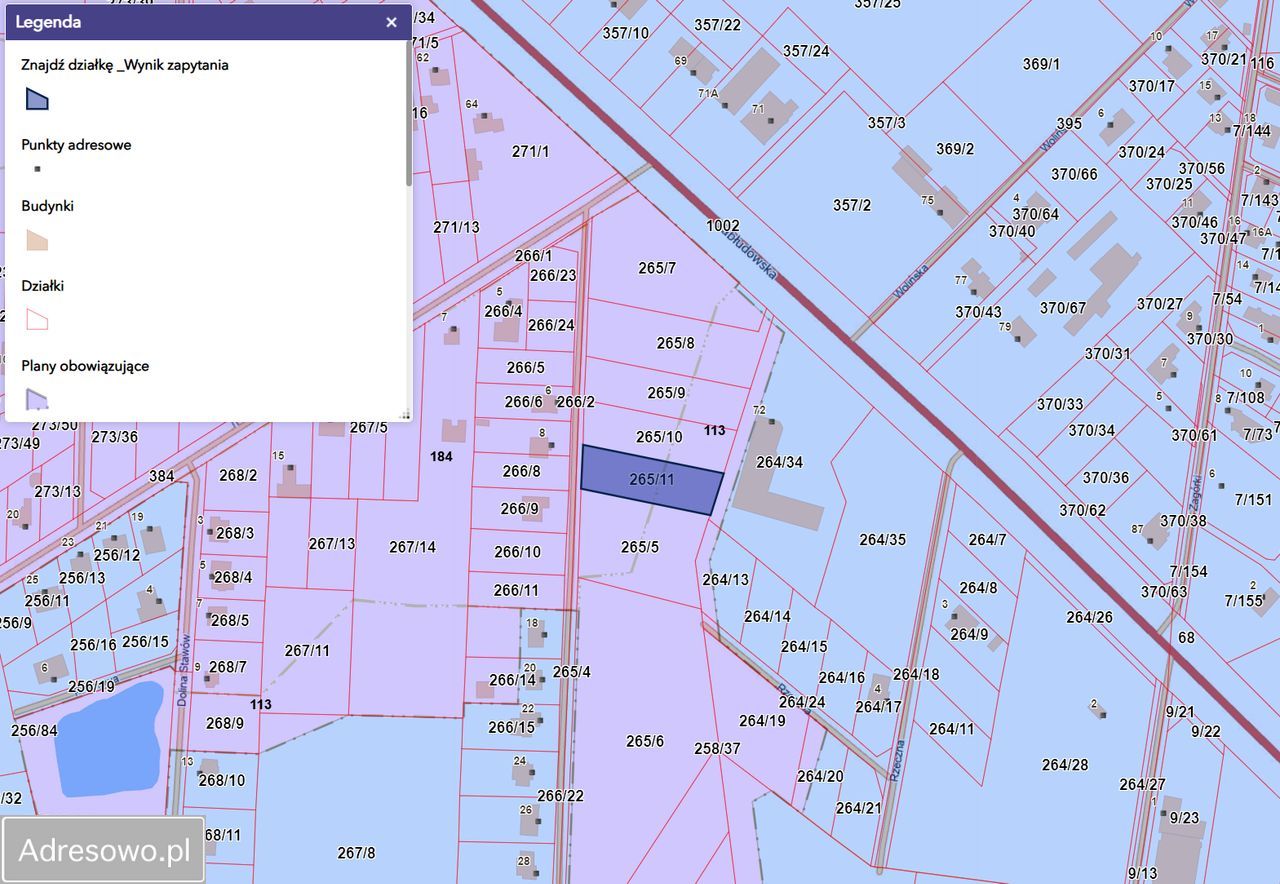This screenshot has width=1280, height=884.
Task: Click the Znajdź działkę query result swatch
Action: coord(36,98)
